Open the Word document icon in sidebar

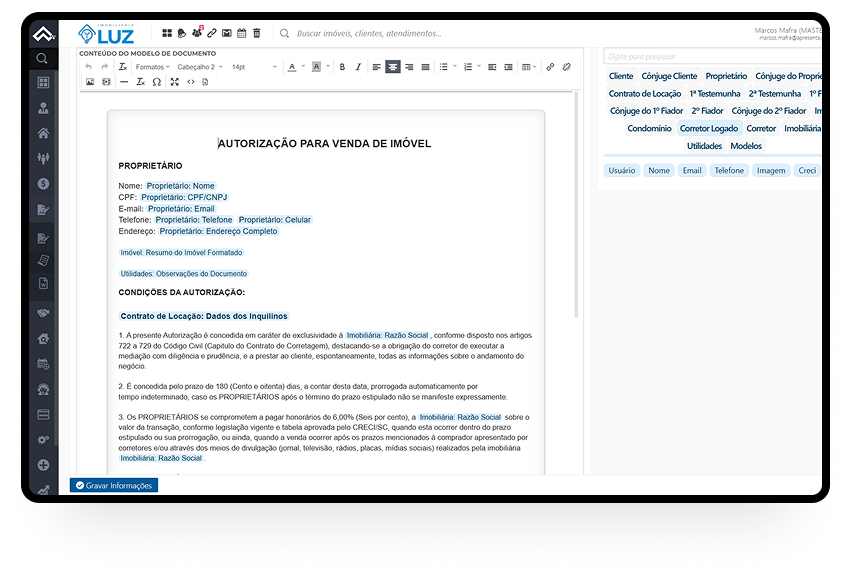coord(43,283)
